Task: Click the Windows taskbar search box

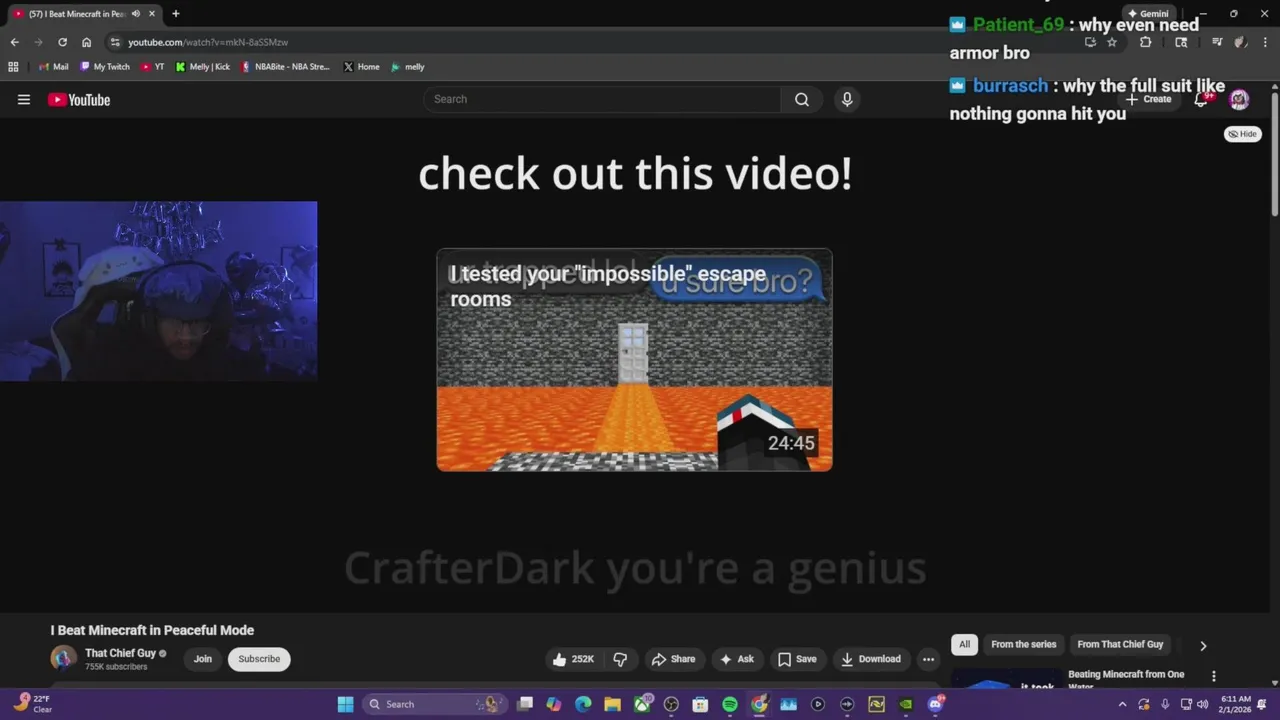Action: pos(433,704)
